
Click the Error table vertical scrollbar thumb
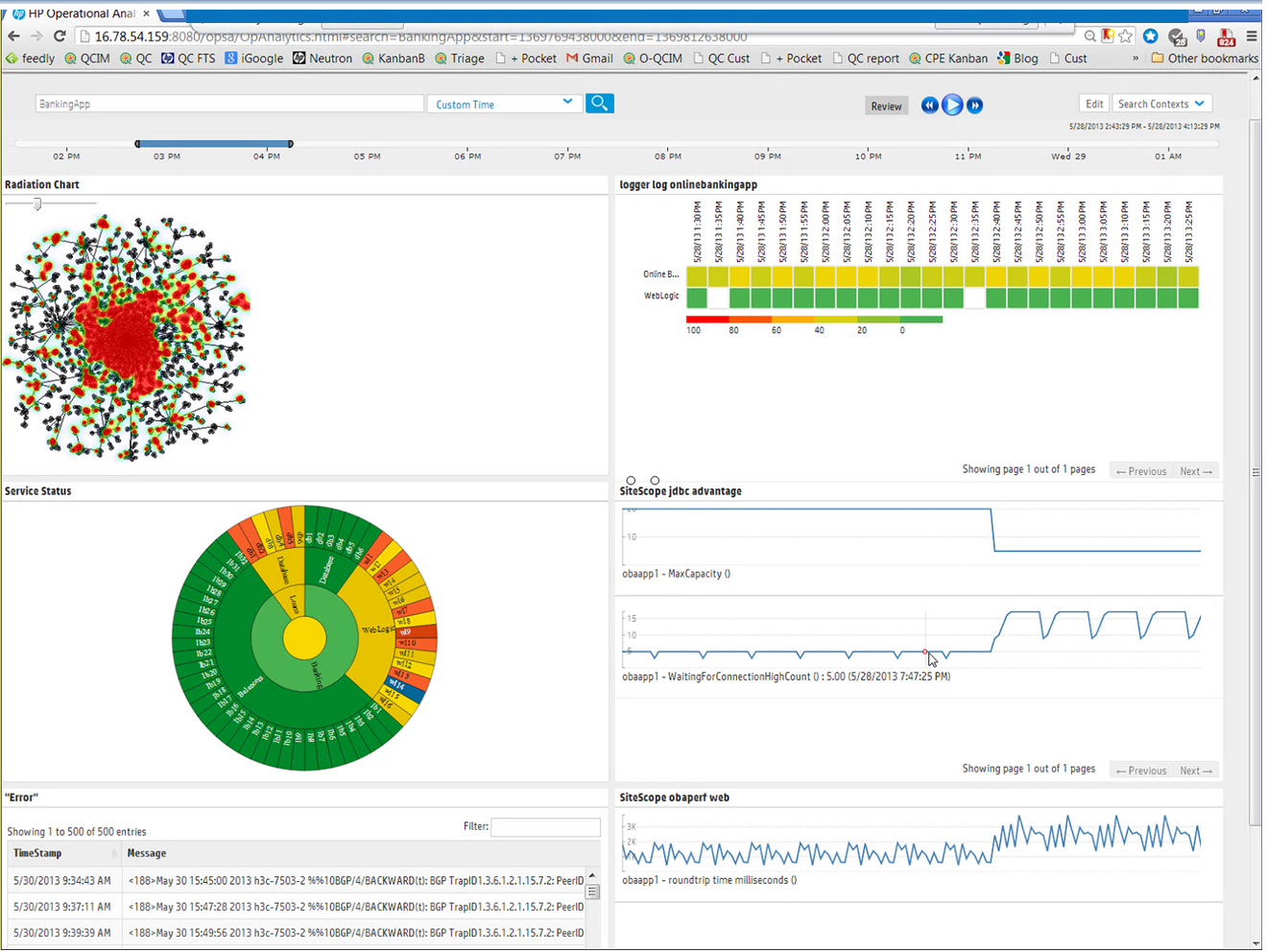click(592, 892)
